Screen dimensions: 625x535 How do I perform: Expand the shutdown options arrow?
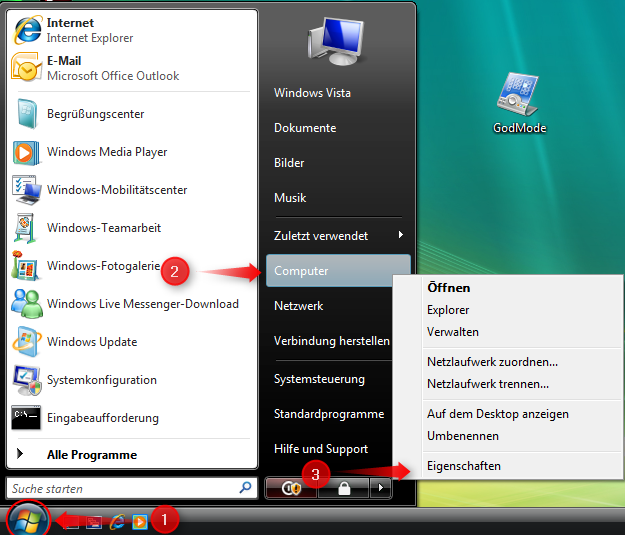pos(381,488)
